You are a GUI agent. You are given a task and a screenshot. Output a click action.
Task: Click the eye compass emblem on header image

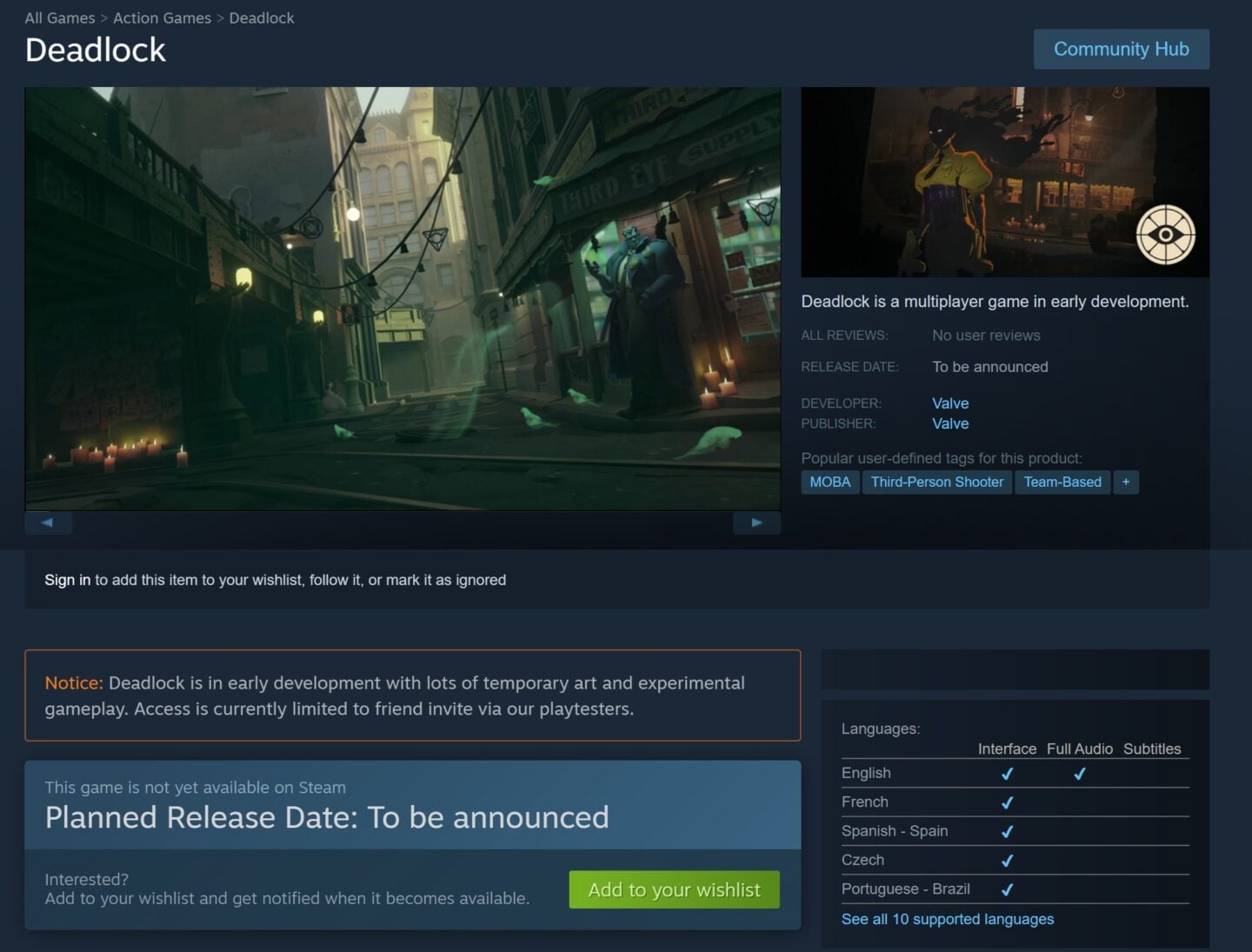tap(1165, 235)
